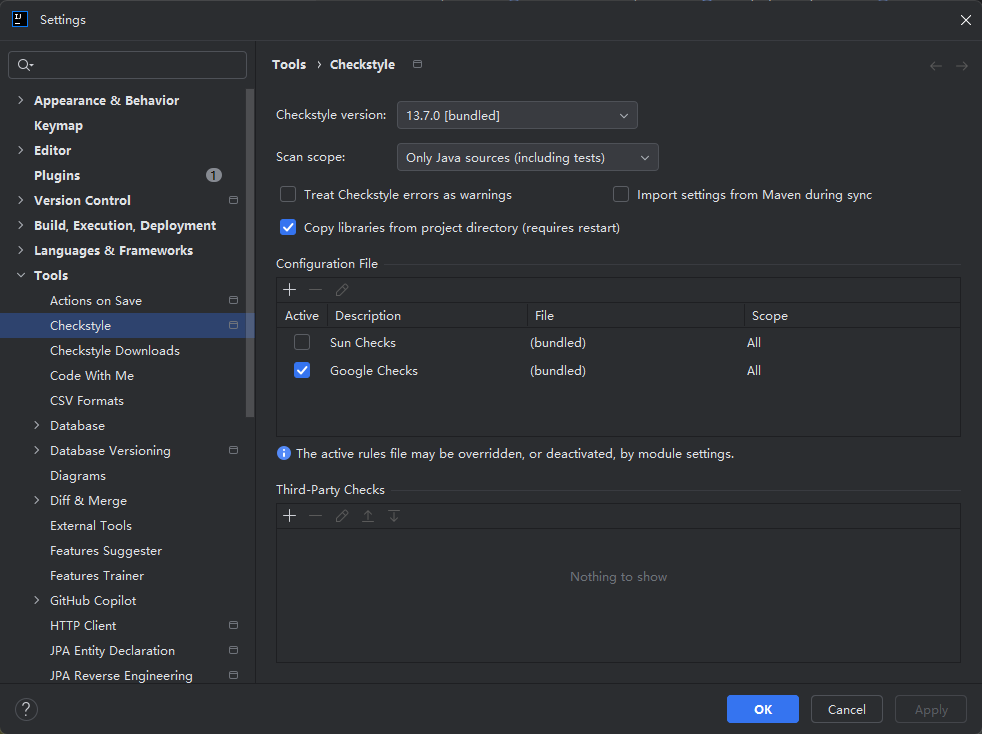Click project icon next to Version Control
The image size is (982, 734).
coord(234,200)
